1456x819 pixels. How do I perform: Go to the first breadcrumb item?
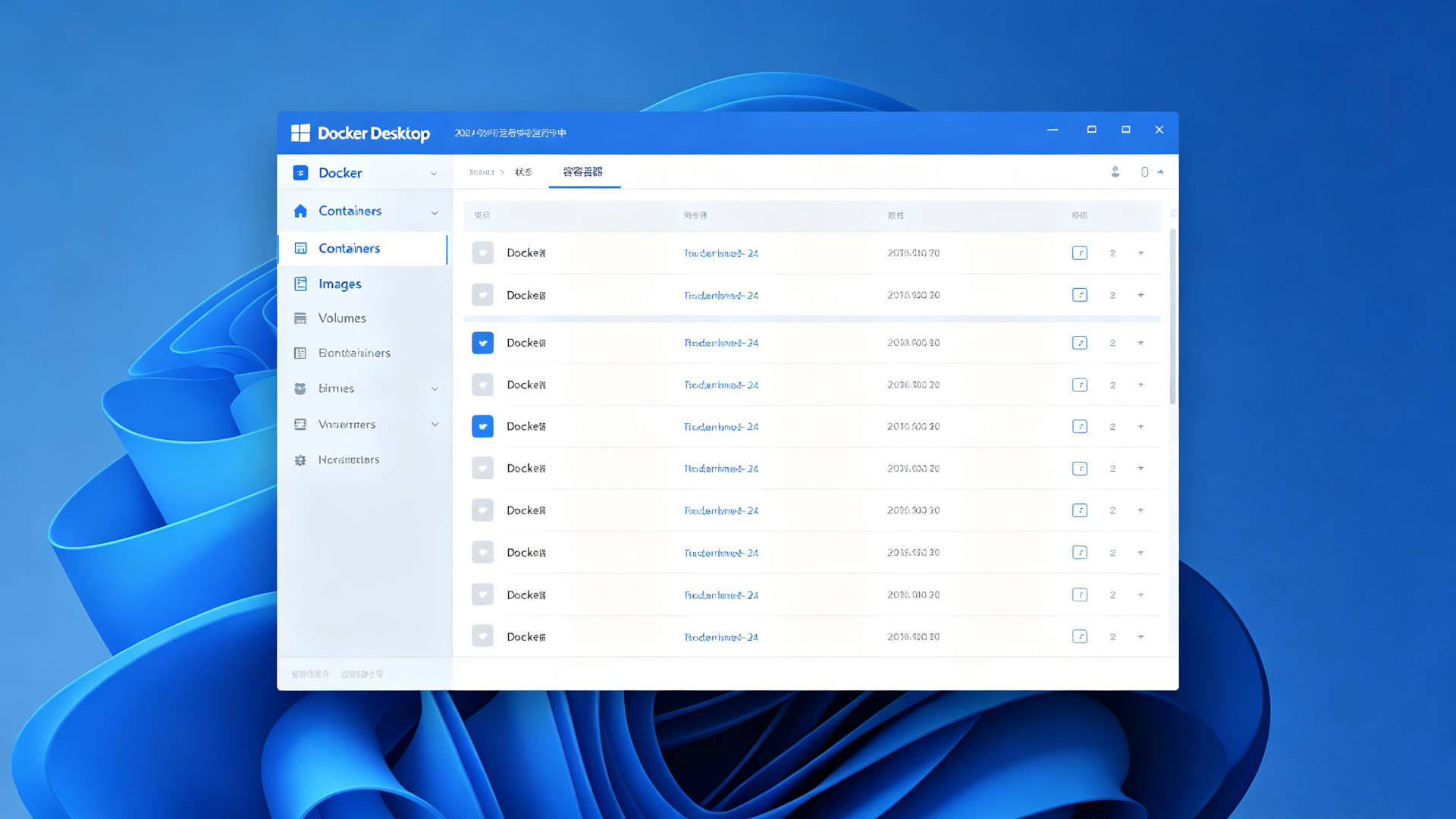coord(482,172)
